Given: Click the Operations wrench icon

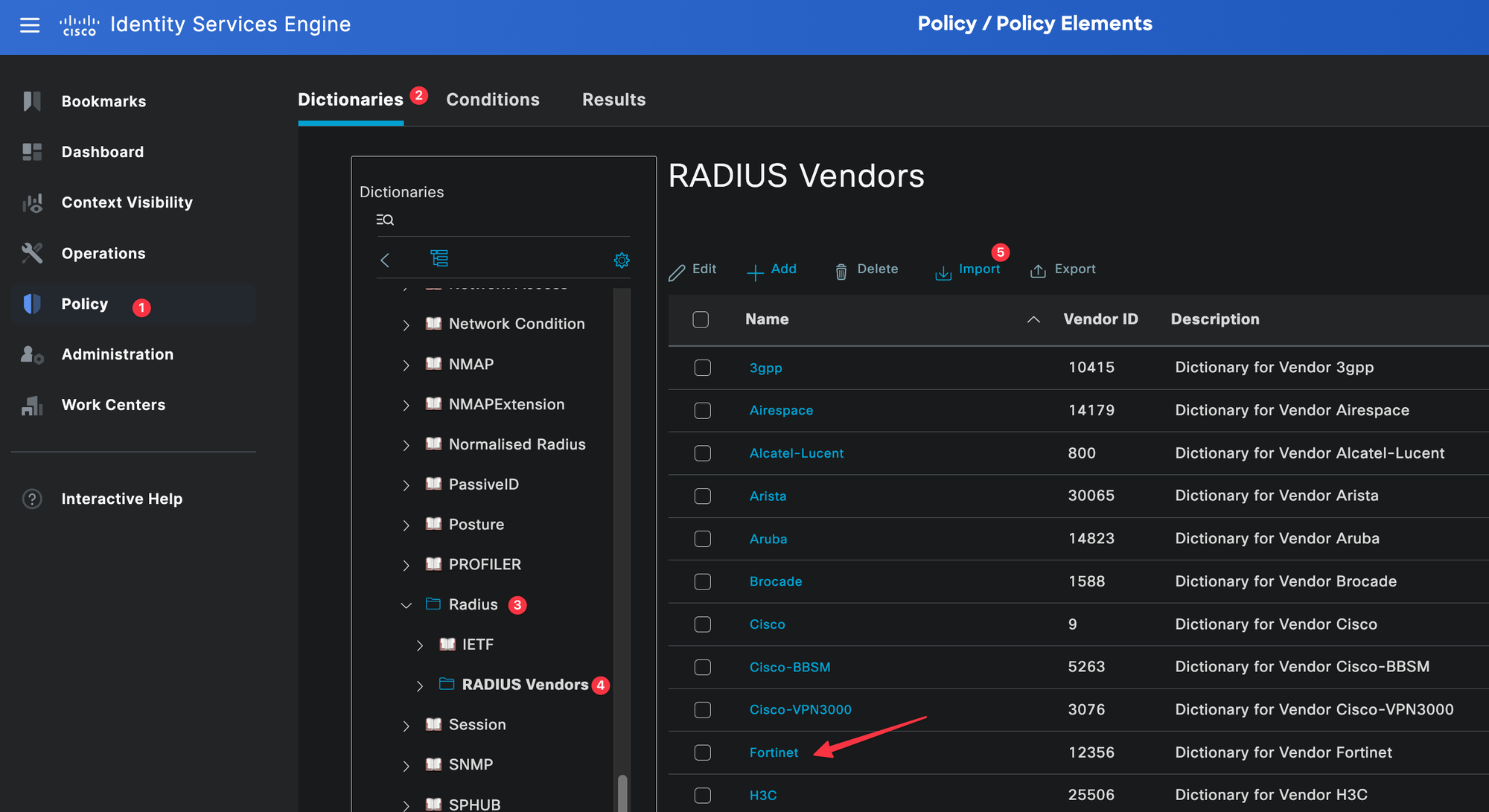Looking at the screenshot, I should [32, 253].
